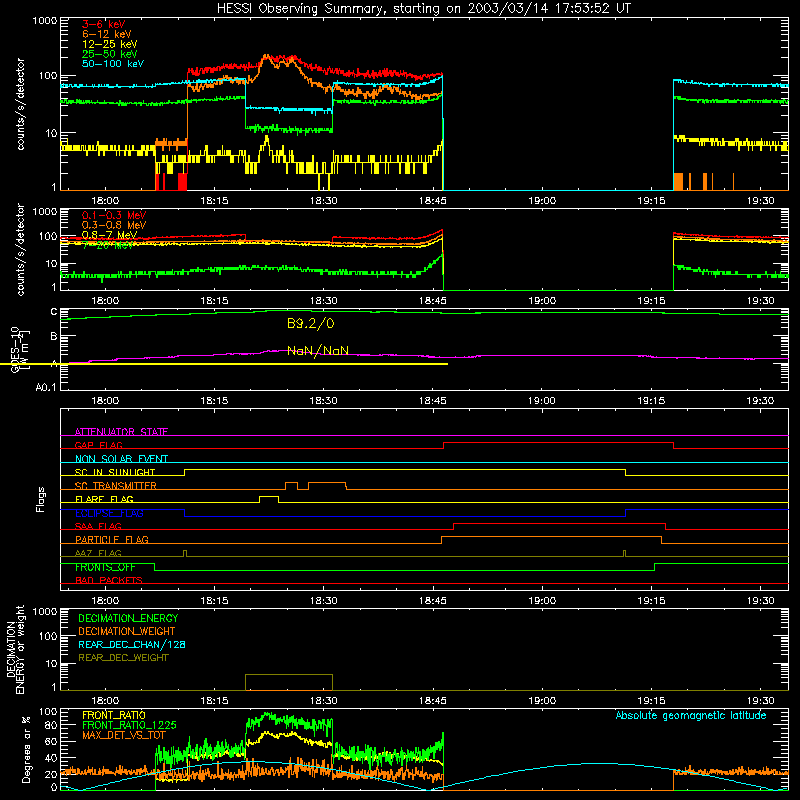
Task: Select the PARTICLE_FLAG label
Action: 112,539
